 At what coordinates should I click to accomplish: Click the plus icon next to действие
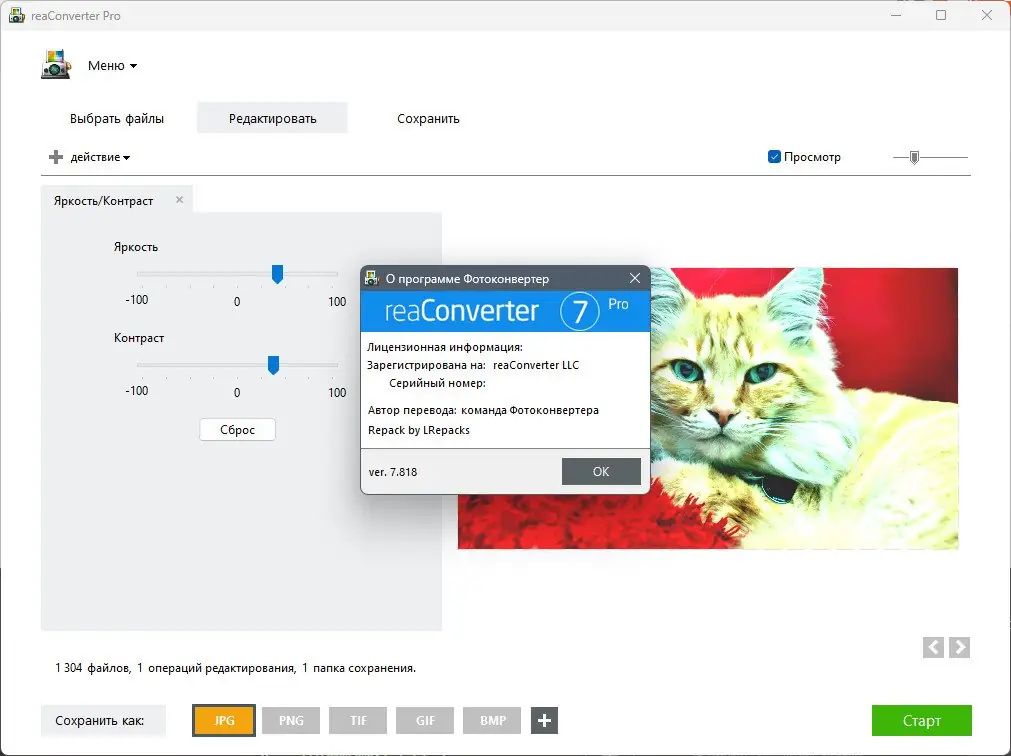56,157
